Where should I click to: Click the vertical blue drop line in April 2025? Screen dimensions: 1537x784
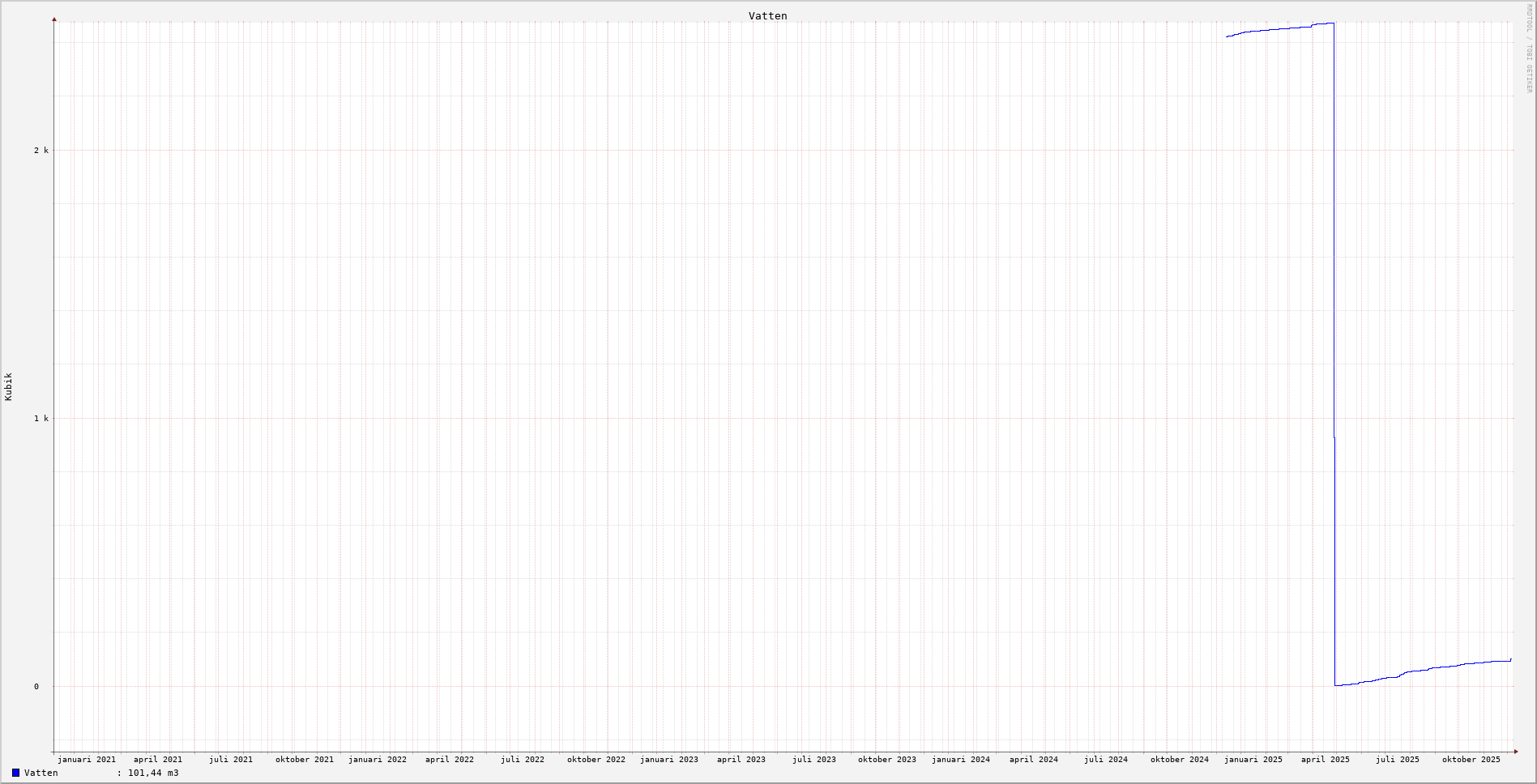point(1334,243)
